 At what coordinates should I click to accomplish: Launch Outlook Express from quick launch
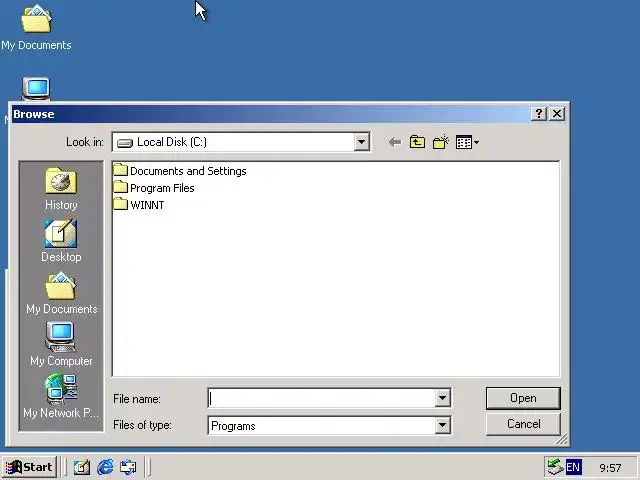[x=128, y=467]
